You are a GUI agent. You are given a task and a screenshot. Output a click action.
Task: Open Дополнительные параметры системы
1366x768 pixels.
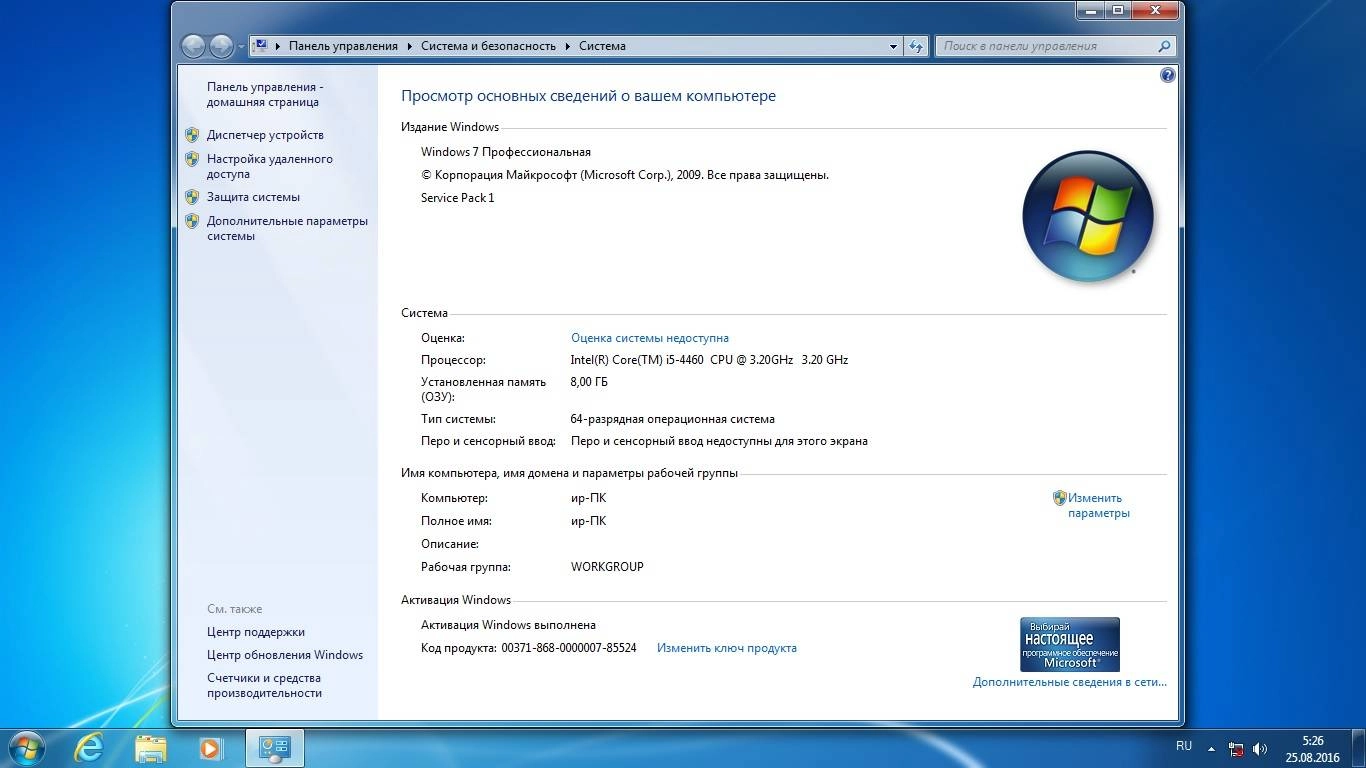[287, 228]
